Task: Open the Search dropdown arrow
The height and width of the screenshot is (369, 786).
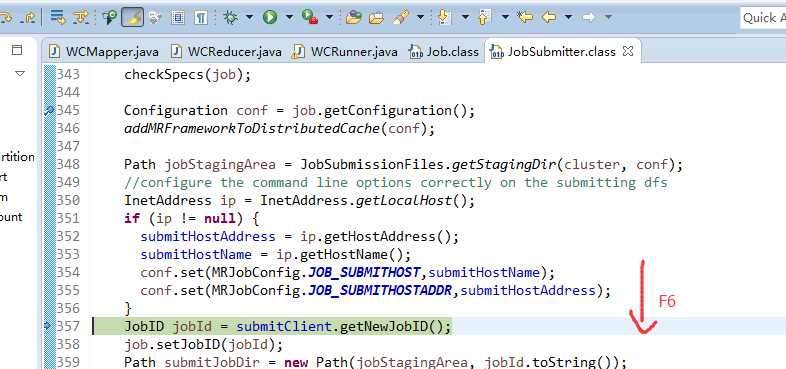Action: [x=420, y=18]
